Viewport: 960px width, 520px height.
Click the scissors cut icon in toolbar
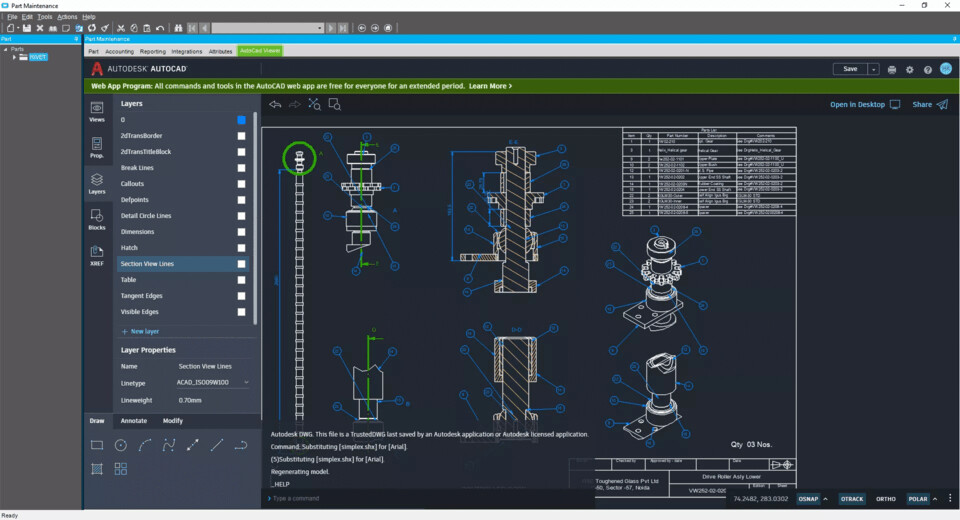pos(121,28)
